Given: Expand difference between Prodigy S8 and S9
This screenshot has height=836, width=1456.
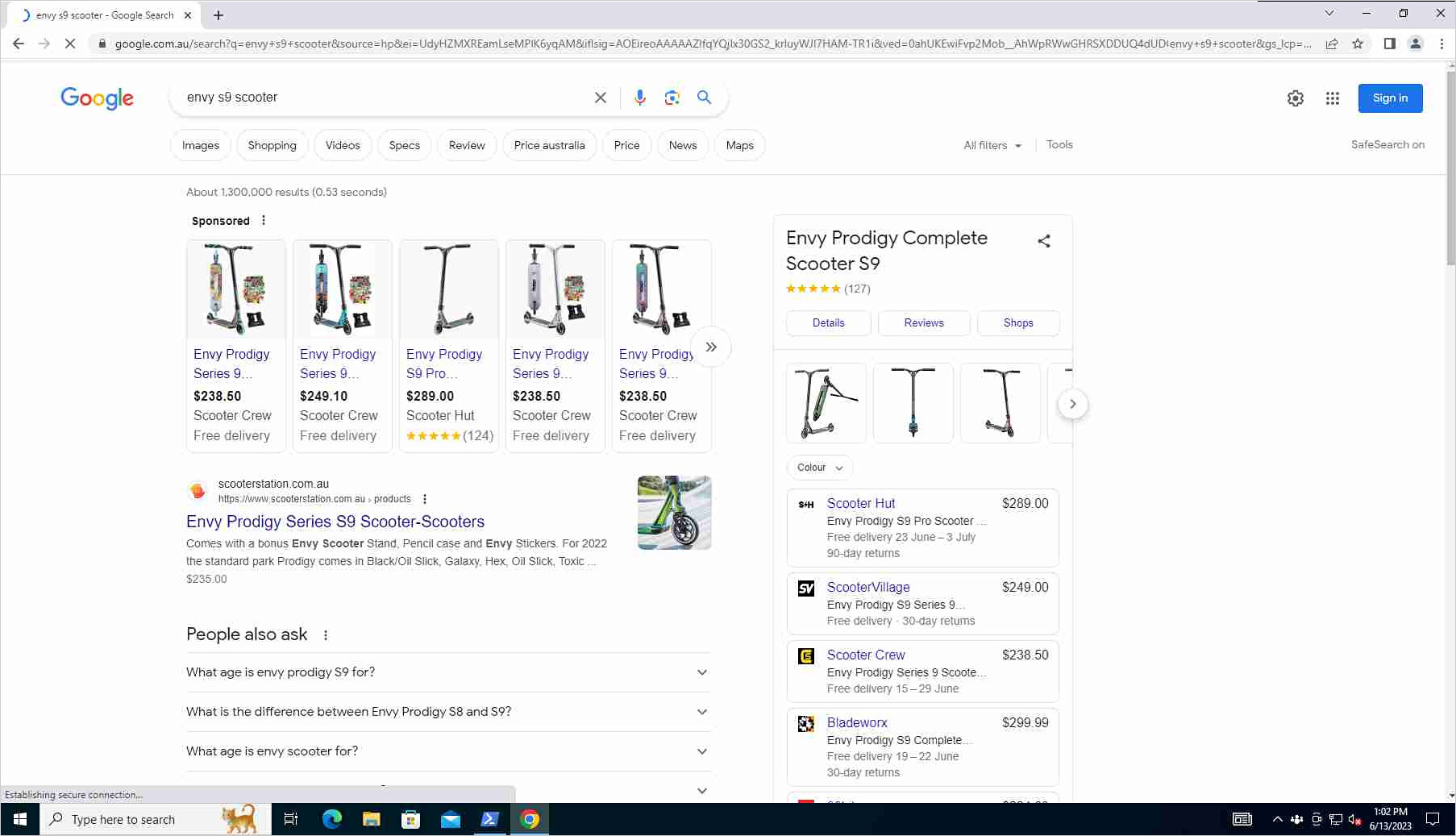Looking at the screenshot, I should [448, 712].
